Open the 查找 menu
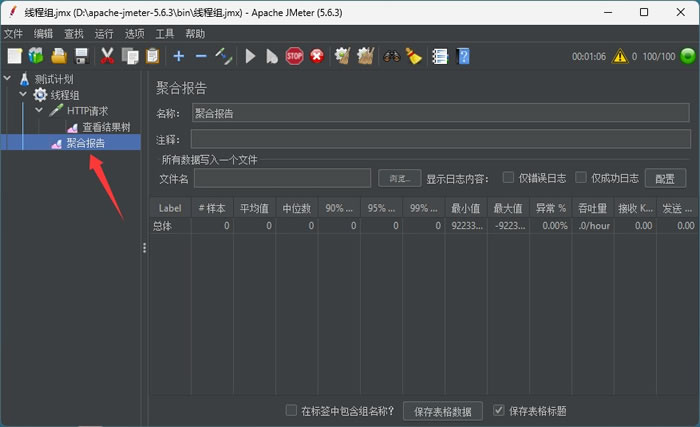Screen dimensions: 700x427 pos(74,34)
